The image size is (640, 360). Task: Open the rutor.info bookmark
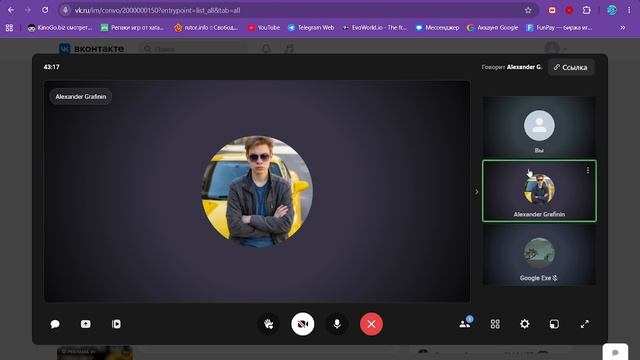206,28
